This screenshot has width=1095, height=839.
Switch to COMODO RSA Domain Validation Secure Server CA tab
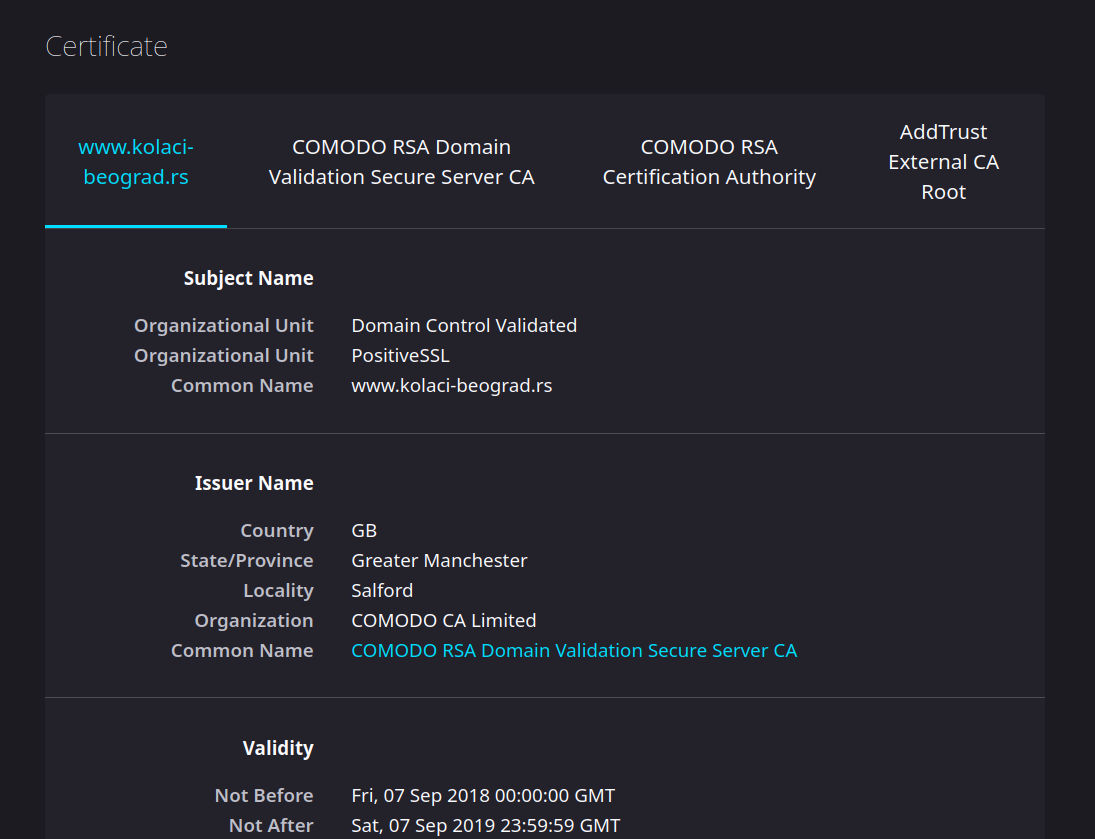tap(402, 161)
